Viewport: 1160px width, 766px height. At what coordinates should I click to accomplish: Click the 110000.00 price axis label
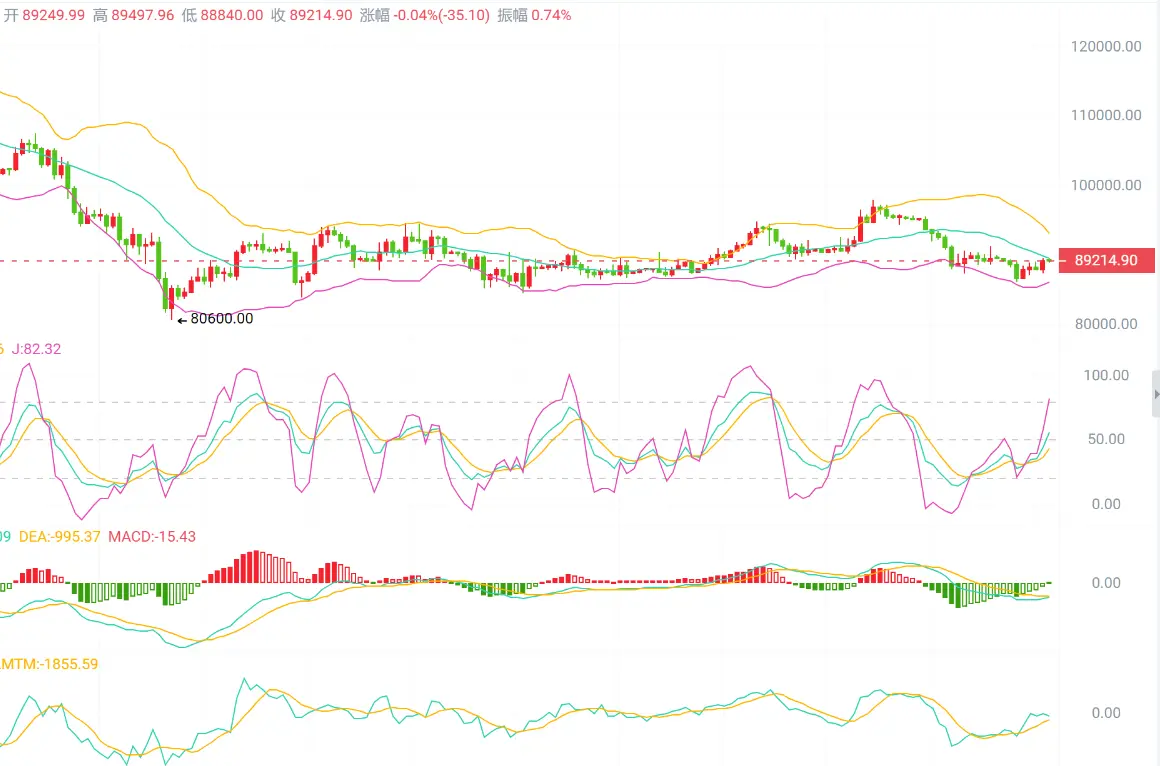(1106, 115)
